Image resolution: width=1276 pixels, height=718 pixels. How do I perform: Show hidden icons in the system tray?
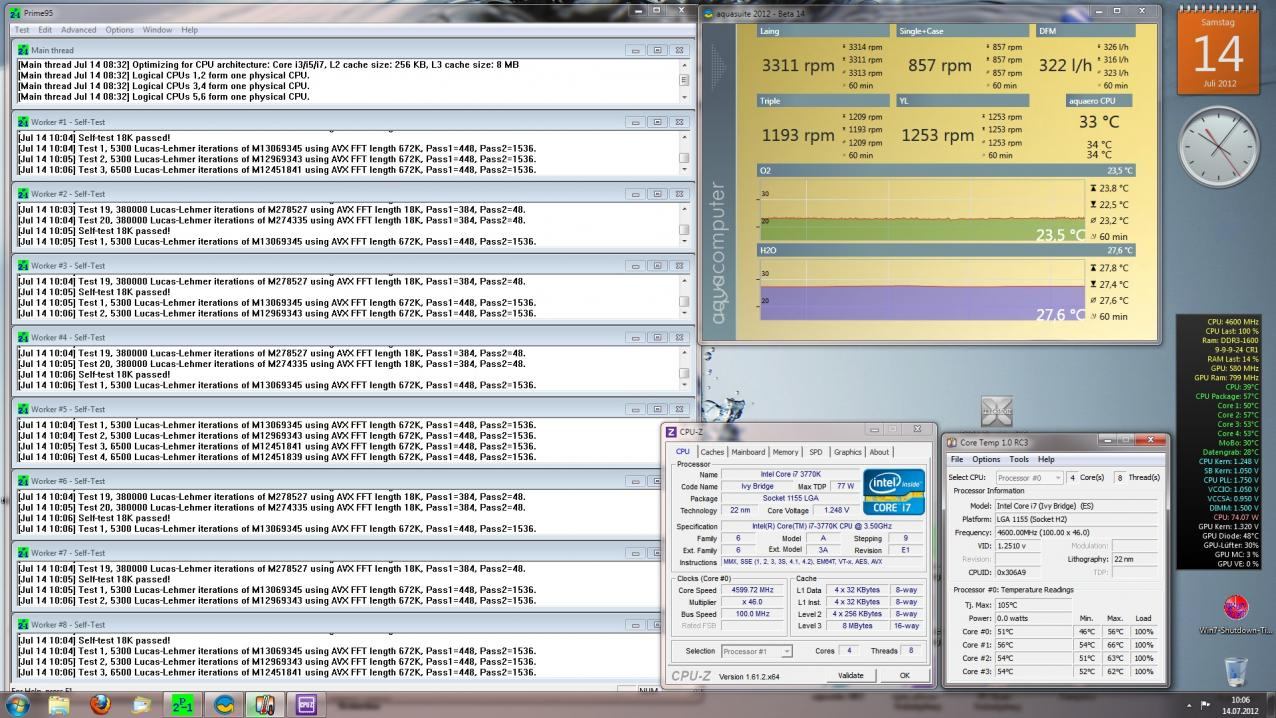(1188, 705)
